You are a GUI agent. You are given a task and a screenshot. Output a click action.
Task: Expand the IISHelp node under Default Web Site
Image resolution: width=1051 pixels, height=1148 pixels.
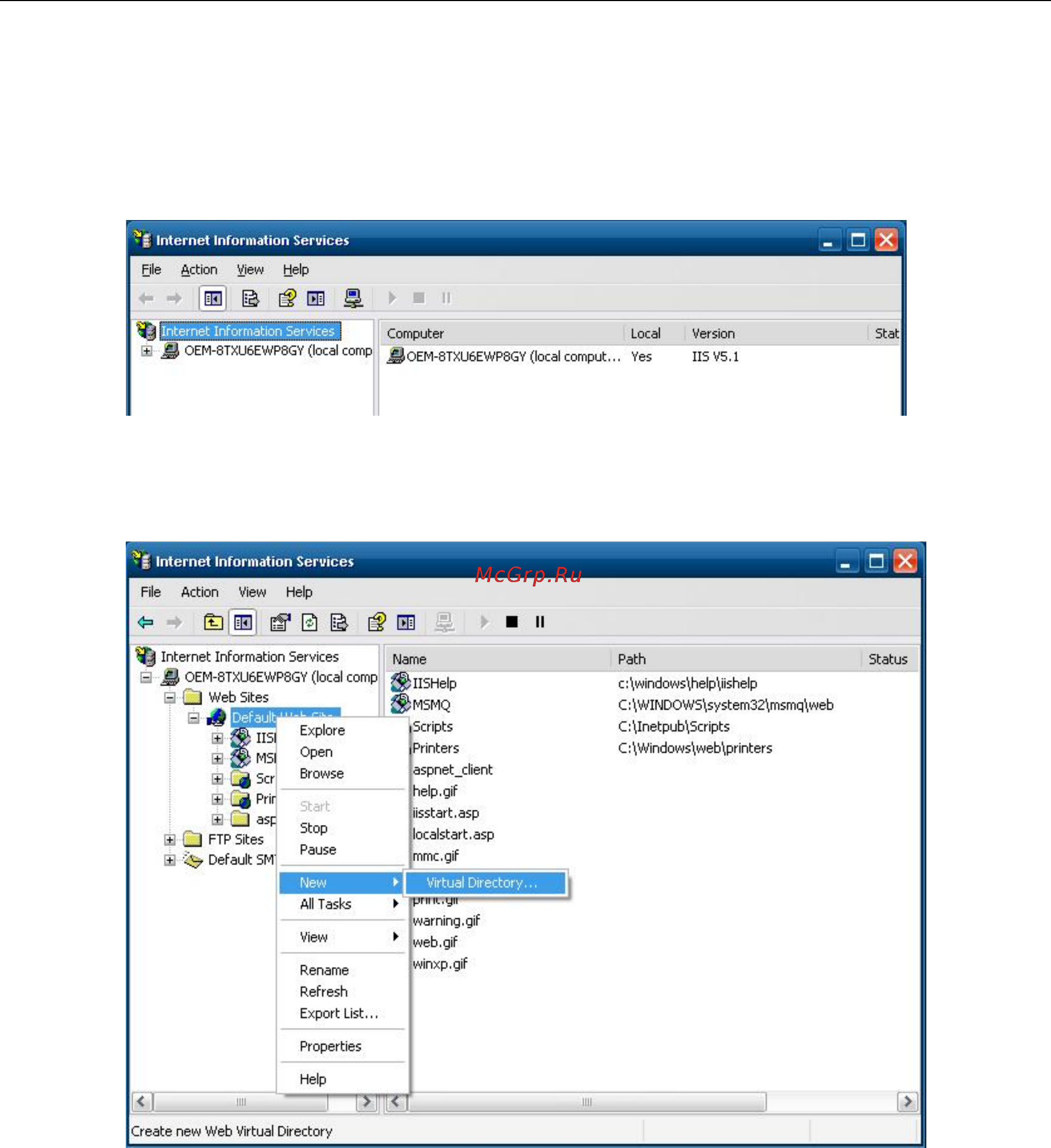217,739
